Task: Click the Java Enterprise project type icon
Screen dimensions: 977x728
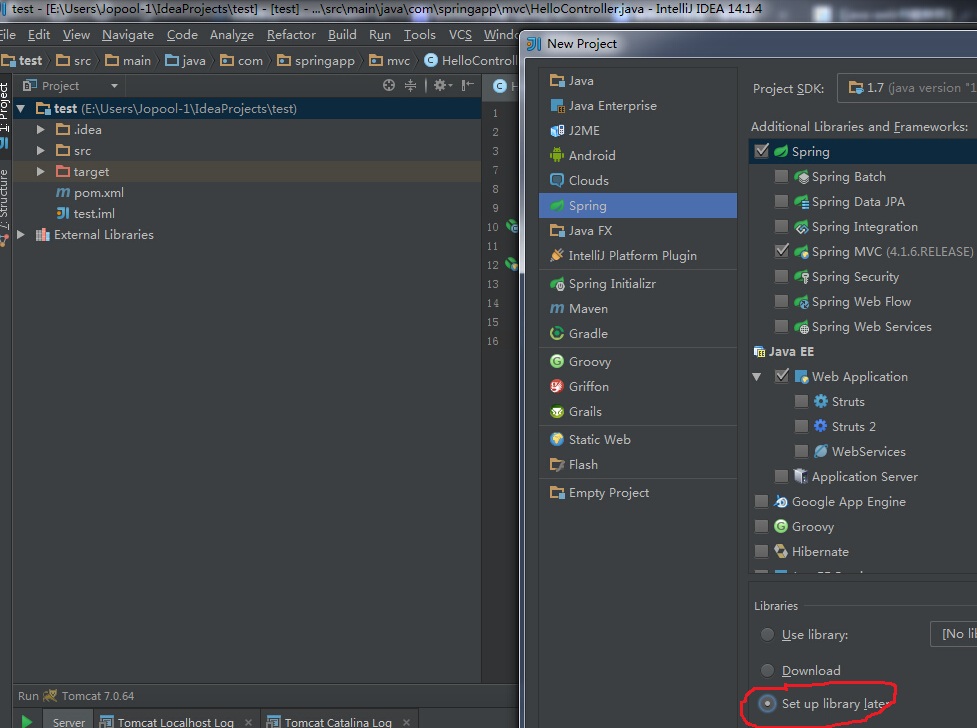Action: (556, 105)
